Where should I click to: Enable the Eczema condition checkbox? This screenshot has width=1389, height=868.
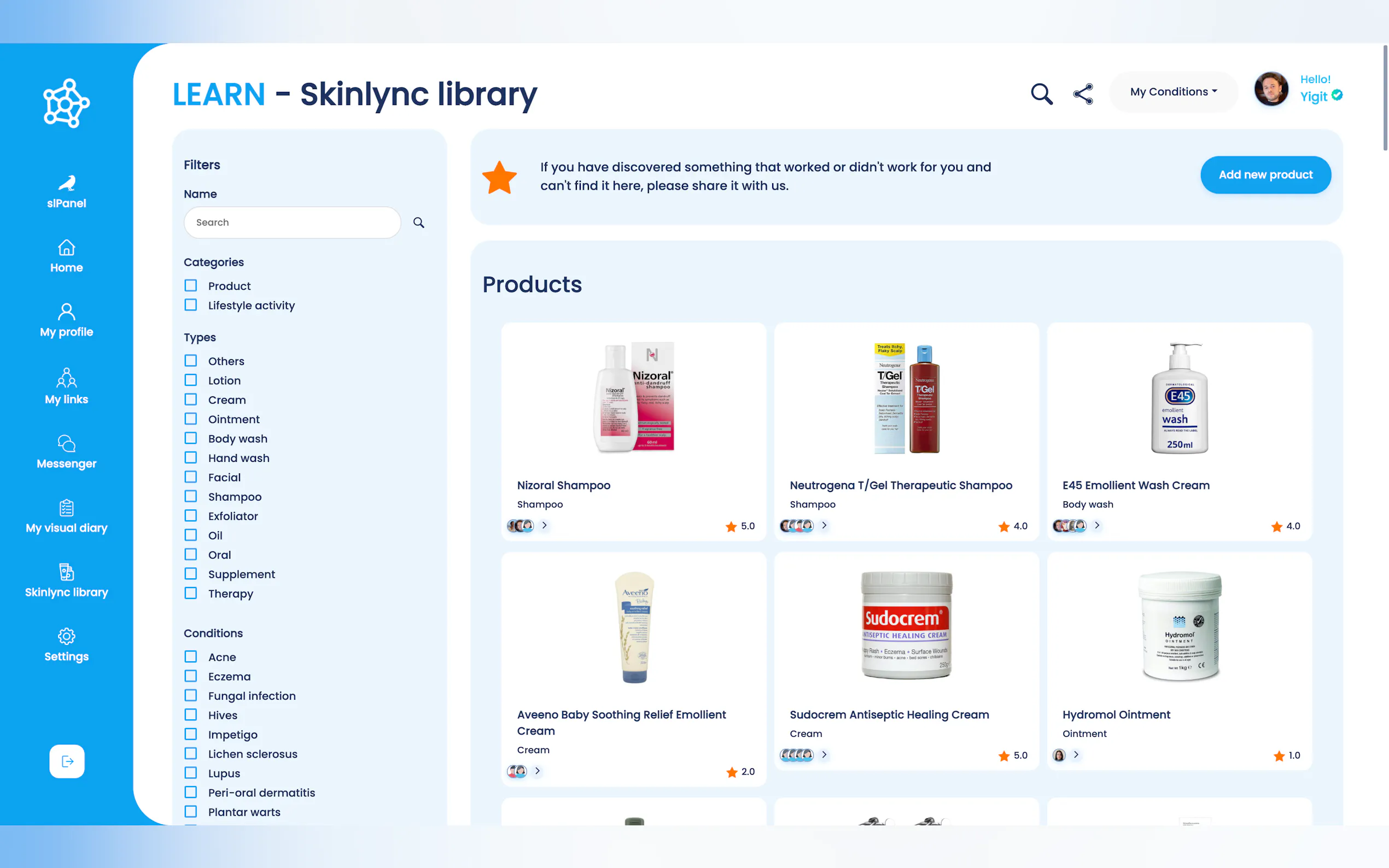191,676
